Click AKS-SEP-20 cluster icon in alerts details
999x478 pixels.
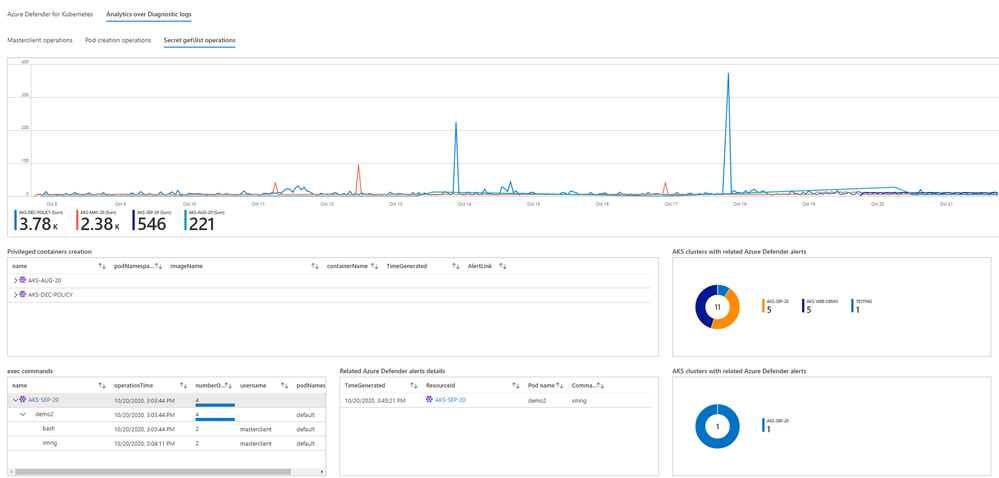[429, 400]
